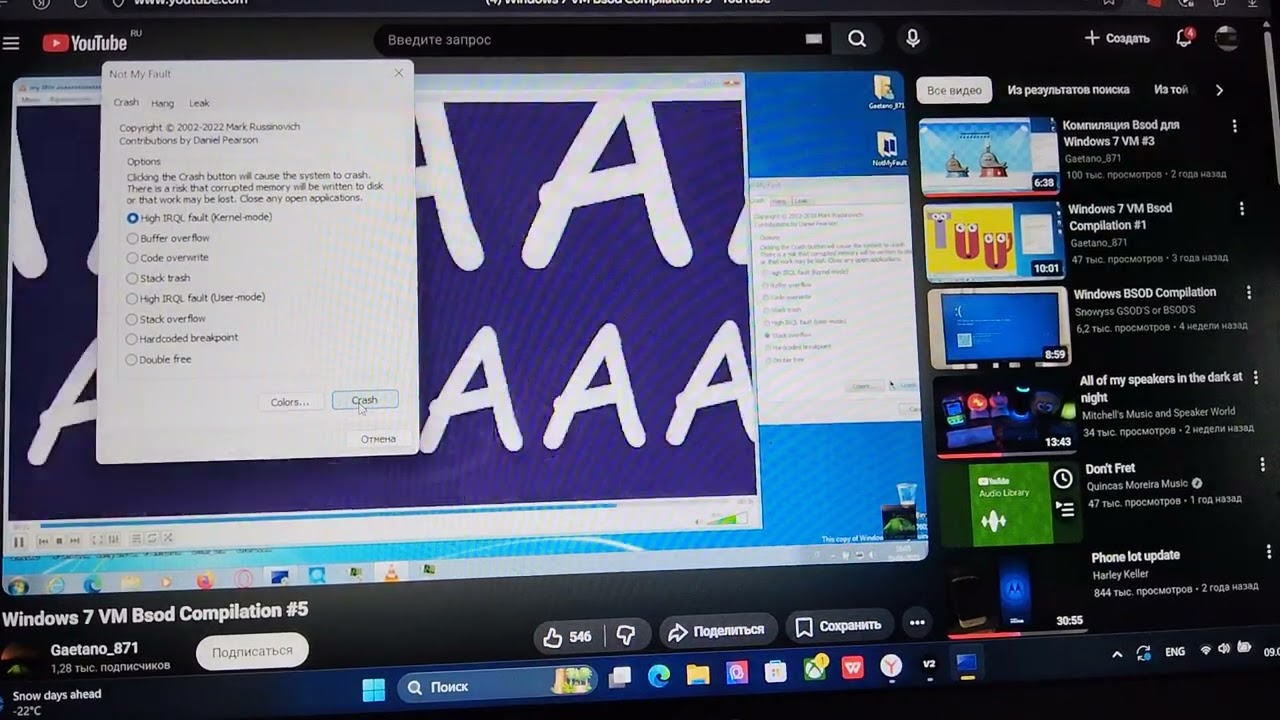Click the 'Crash' button in Not My Fault
This screenshot has width=1280, height=720.
pos(364,400)
